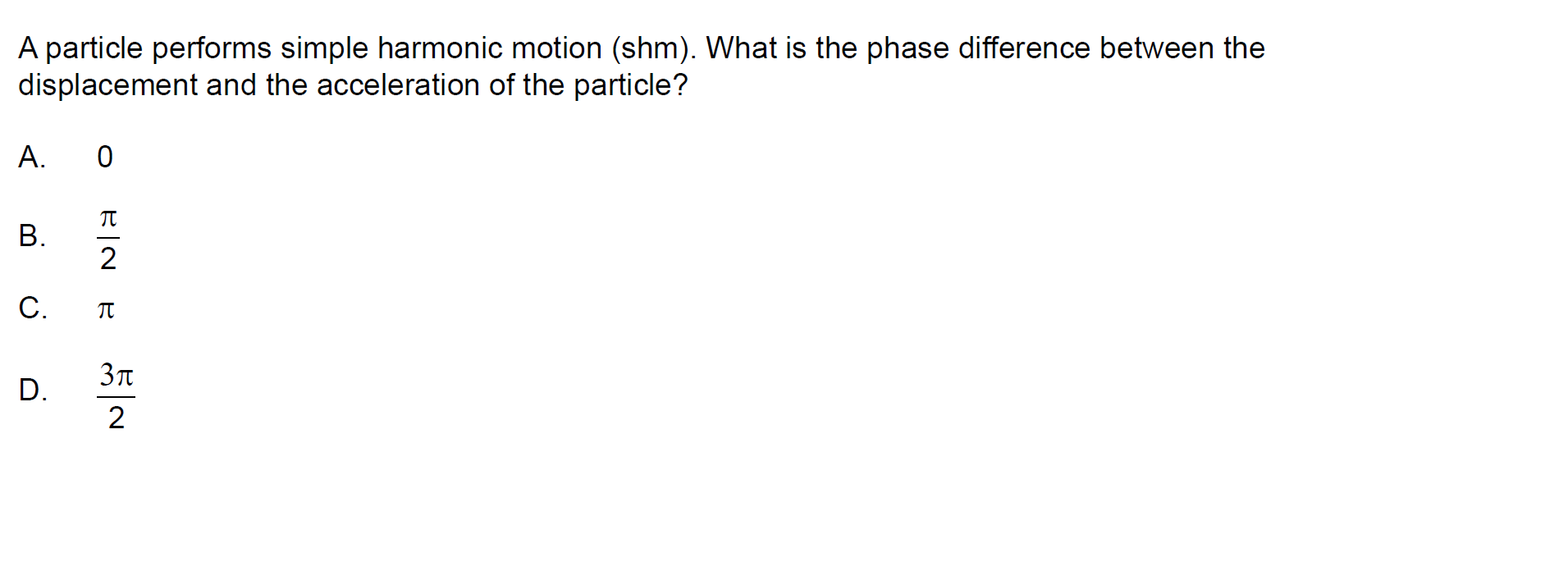
Task: Click the denominator 2 in option B
Action: pos(107,258)
